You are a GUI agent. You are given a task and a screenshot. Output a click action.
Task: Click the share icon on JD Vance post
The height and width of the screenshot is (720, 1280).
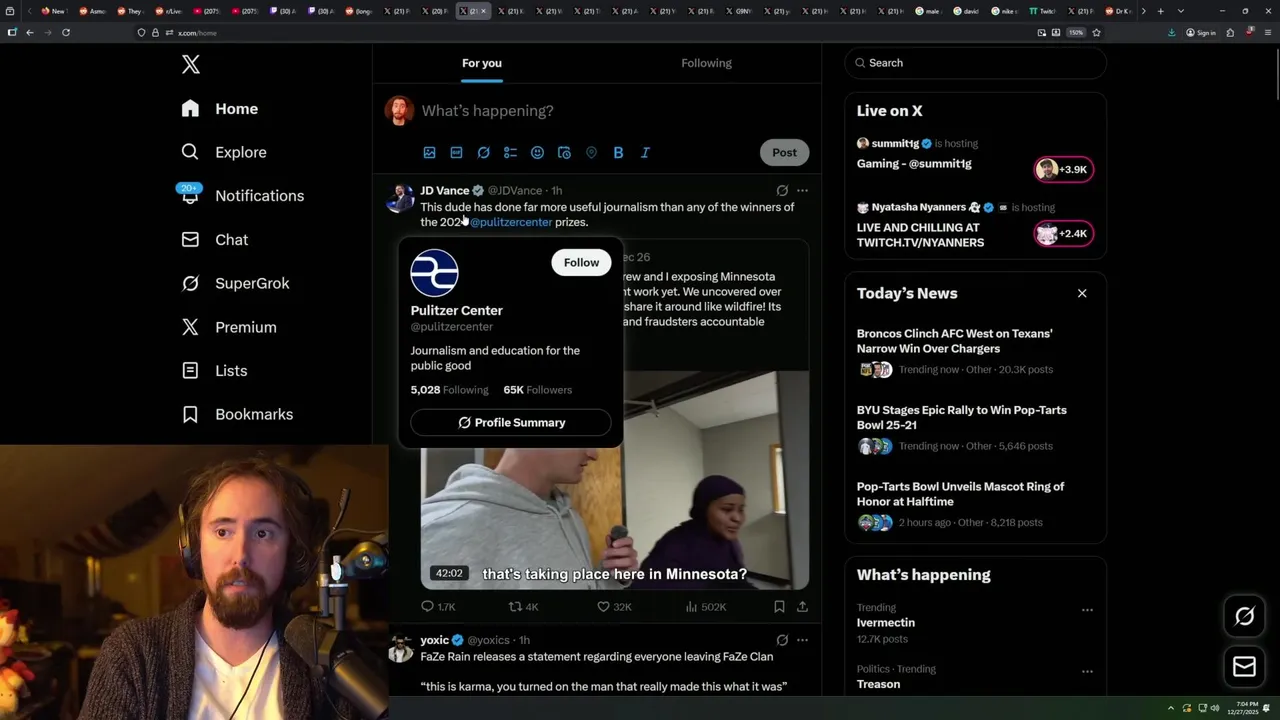point(802,607)
